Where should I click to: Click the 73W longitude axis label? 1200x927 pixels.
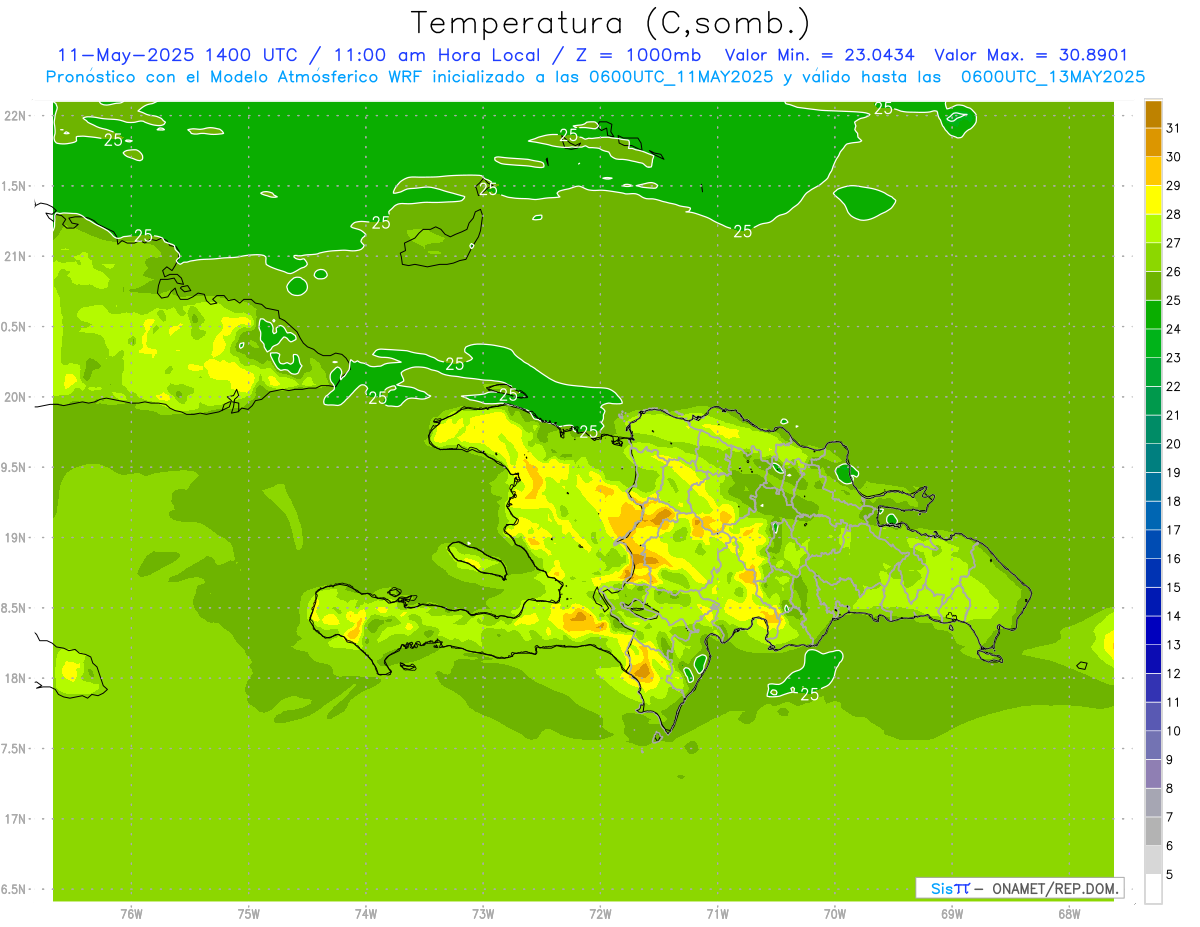coord(483,914)
